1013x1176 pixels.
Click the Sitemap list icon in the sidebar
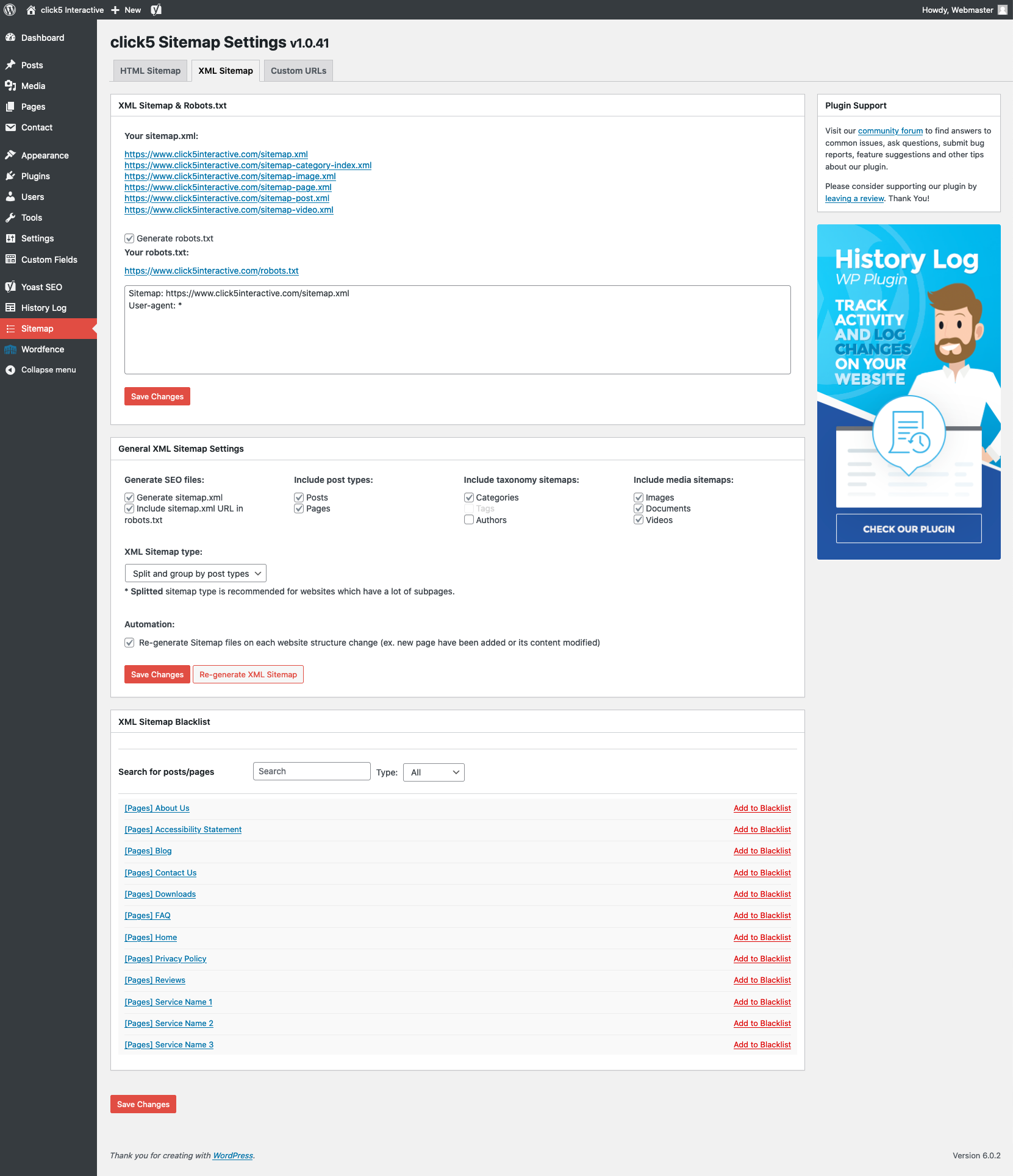(x=10, y=329)
